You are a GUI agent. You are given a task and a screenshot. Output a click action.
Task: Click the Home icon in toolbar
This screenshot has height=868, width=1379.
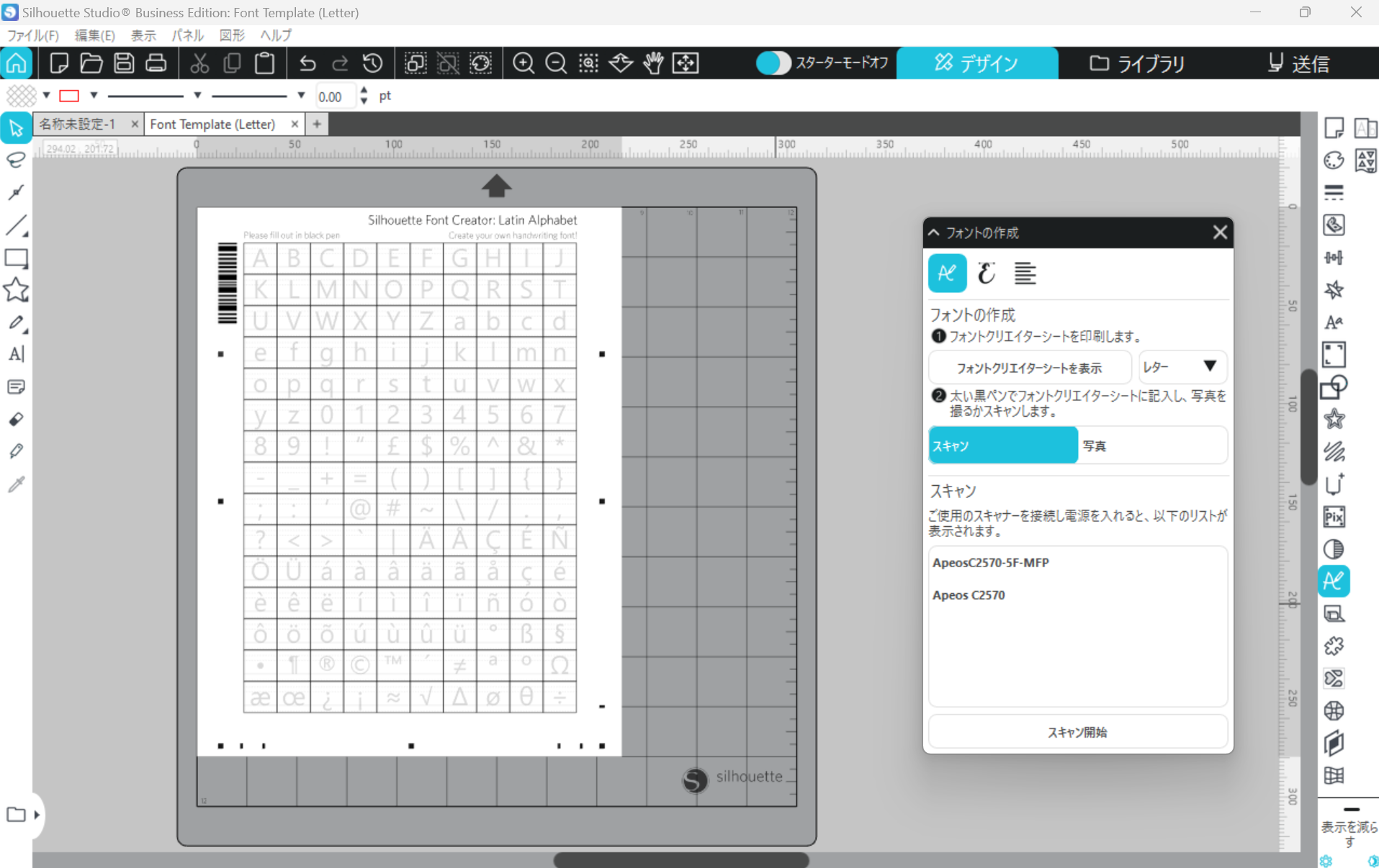16,63
